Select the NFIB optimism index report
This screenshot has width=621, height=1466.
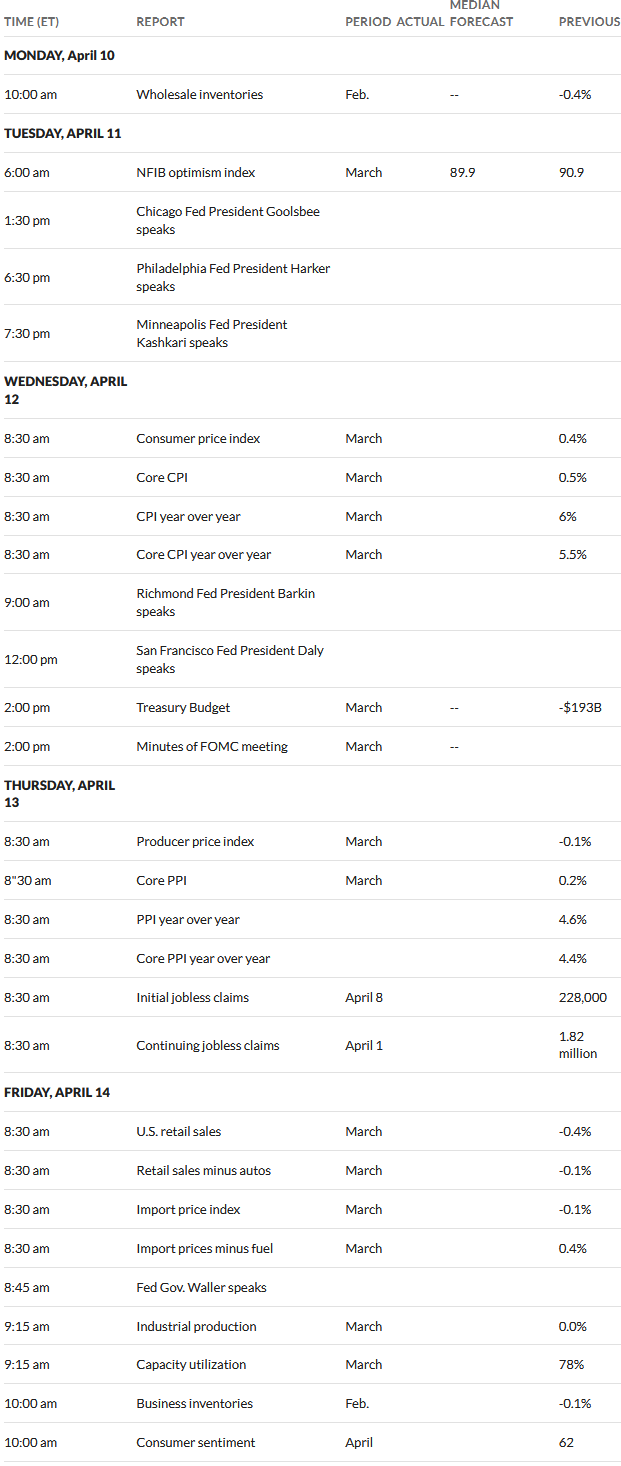[196, 173]
